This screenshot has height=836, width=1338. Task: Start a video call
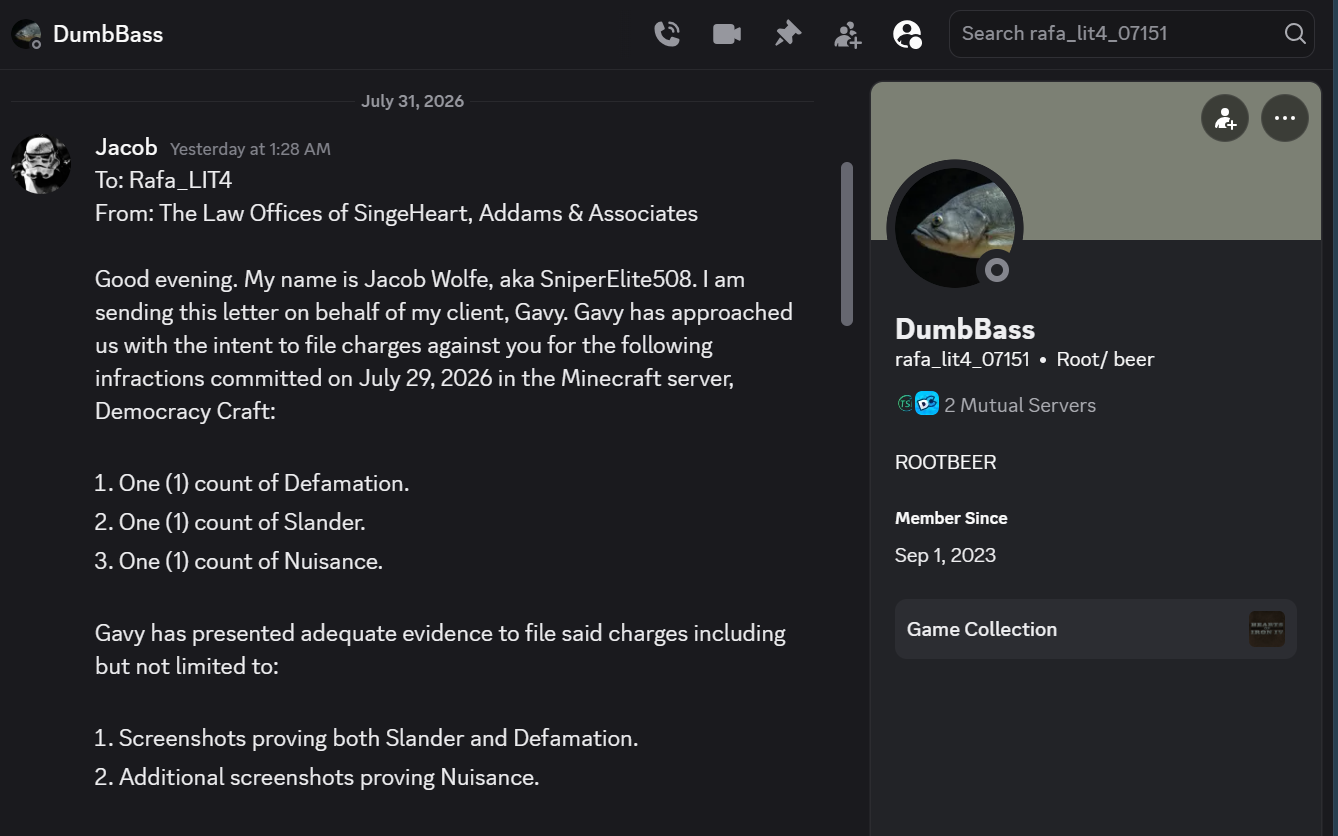[727, 34]
